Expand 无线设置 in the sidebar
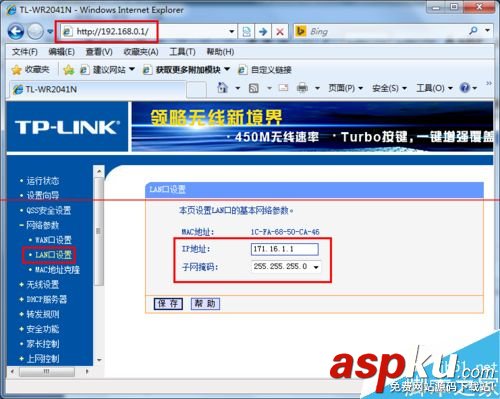This screenshot has height=399, width=500. 43,285
